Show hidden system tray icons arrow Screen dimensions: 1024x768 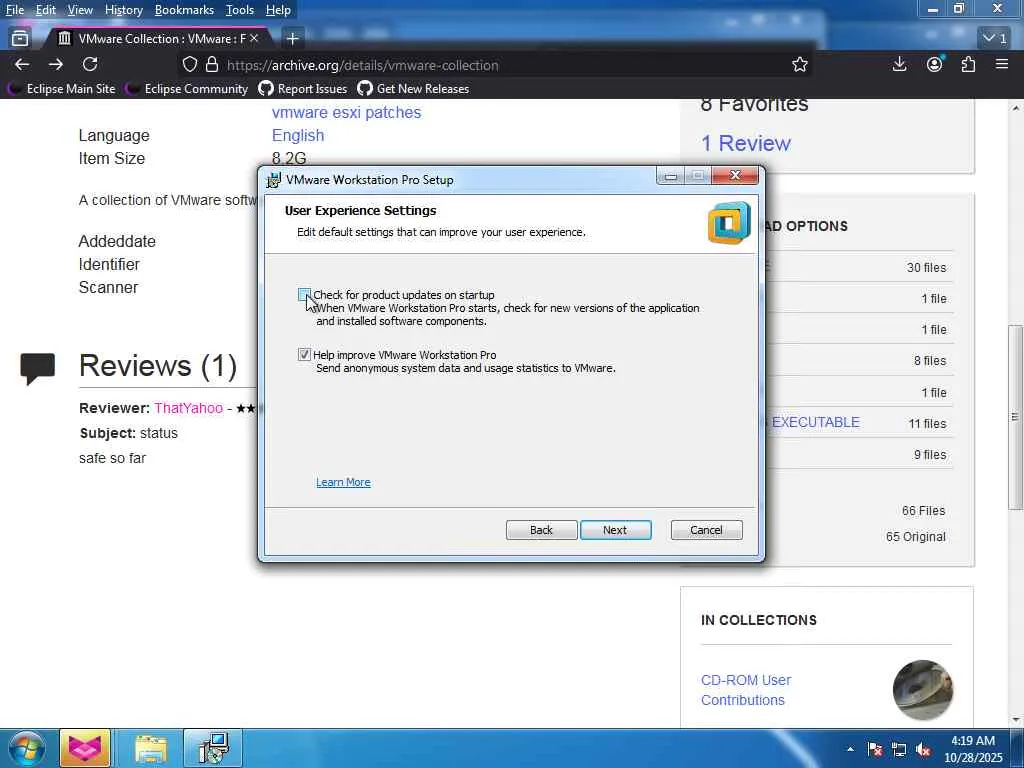pos(850,749)
